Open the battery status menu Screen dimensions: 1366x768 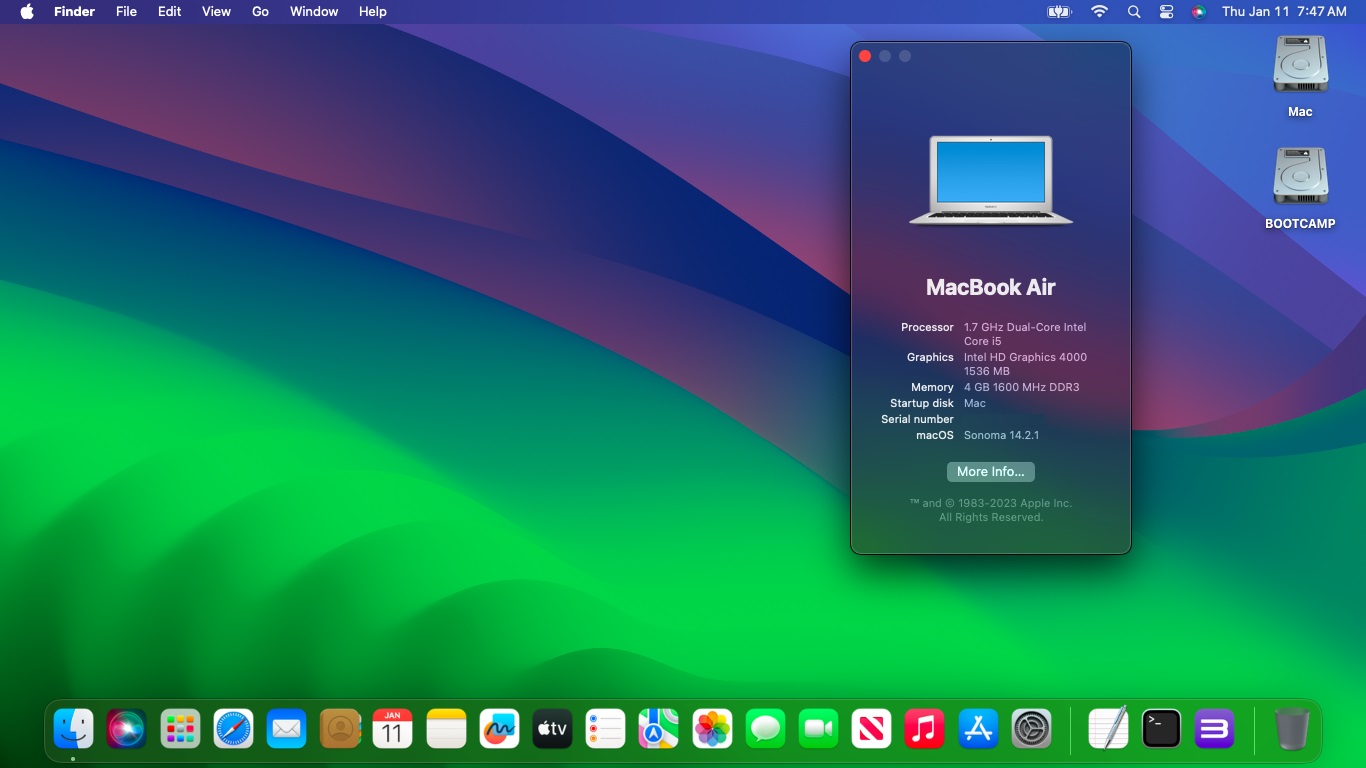pos(1059,12)
